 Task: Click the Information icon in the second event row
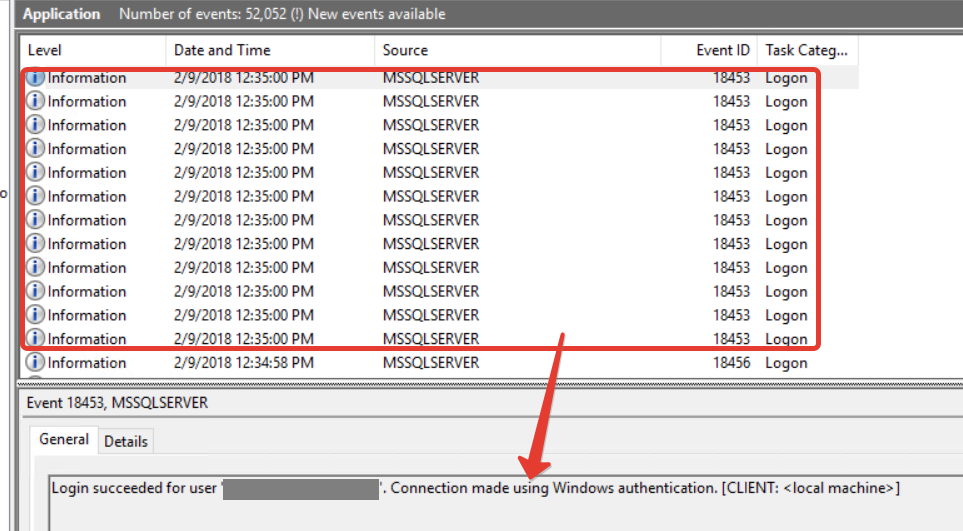(x=36, y=101)
